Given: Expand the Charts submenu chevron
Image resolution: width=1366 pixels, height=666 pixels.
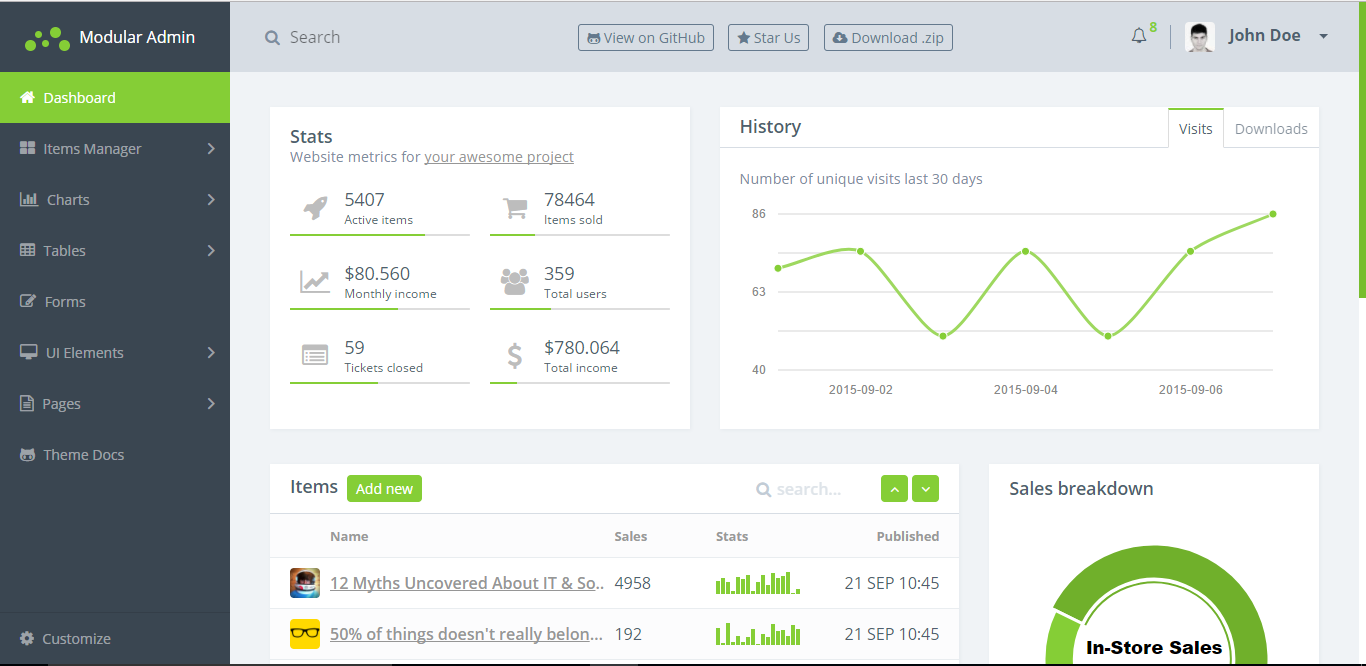Looking at the screenshot, I should point(211,199).
